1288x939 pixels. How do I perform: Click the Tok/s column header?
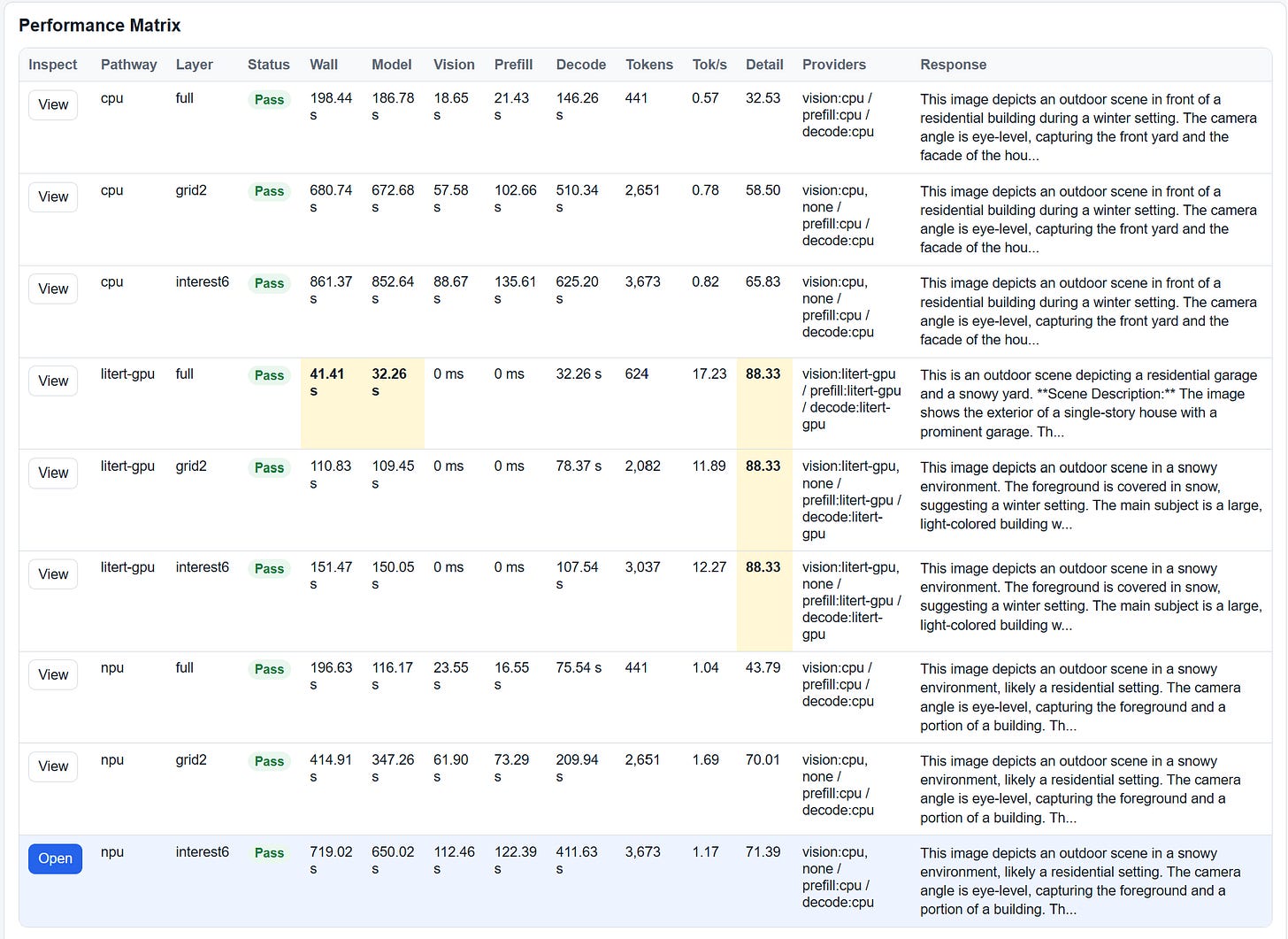tap(709, 65)
